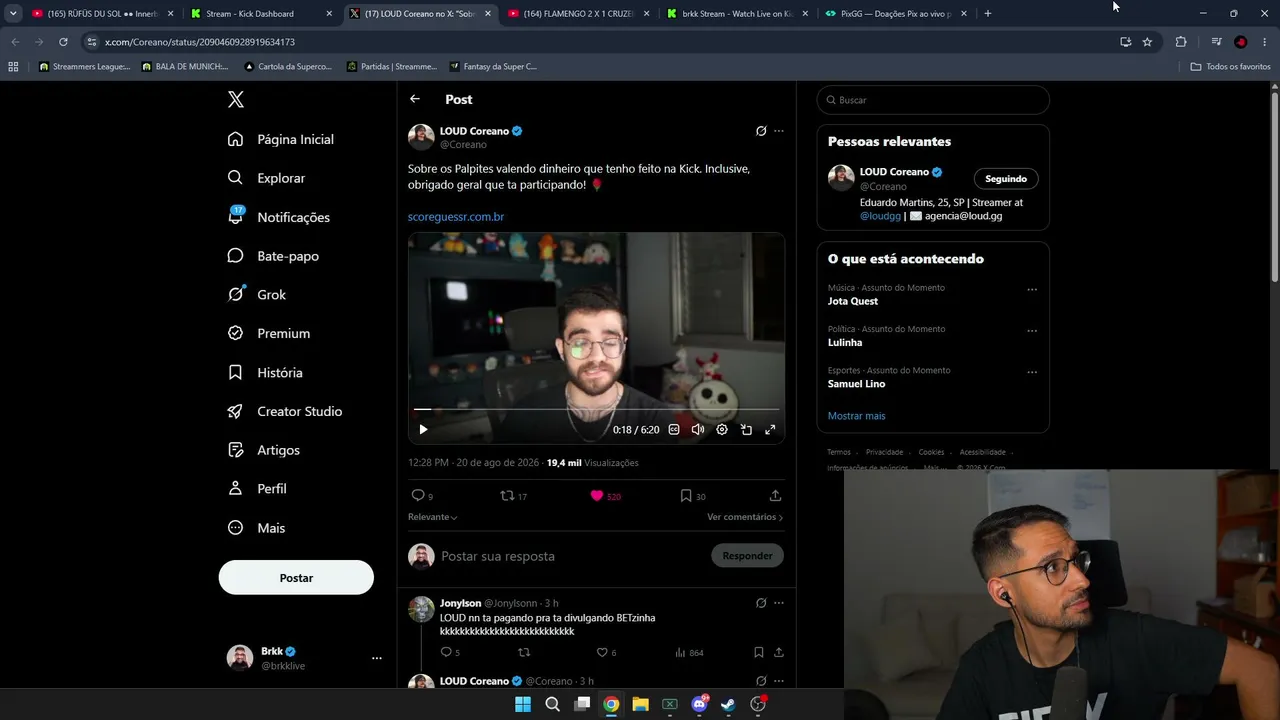Click the Responder button

coord(747,556)
